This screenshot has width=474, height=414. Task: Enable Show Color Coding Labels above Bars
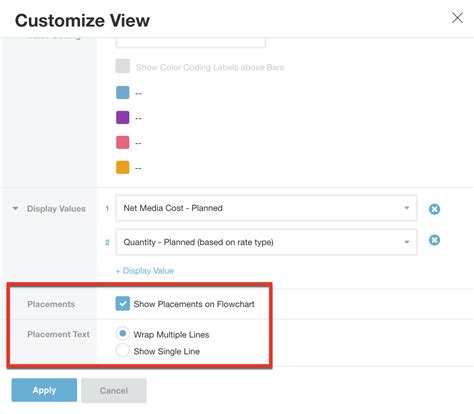[123, 66]
